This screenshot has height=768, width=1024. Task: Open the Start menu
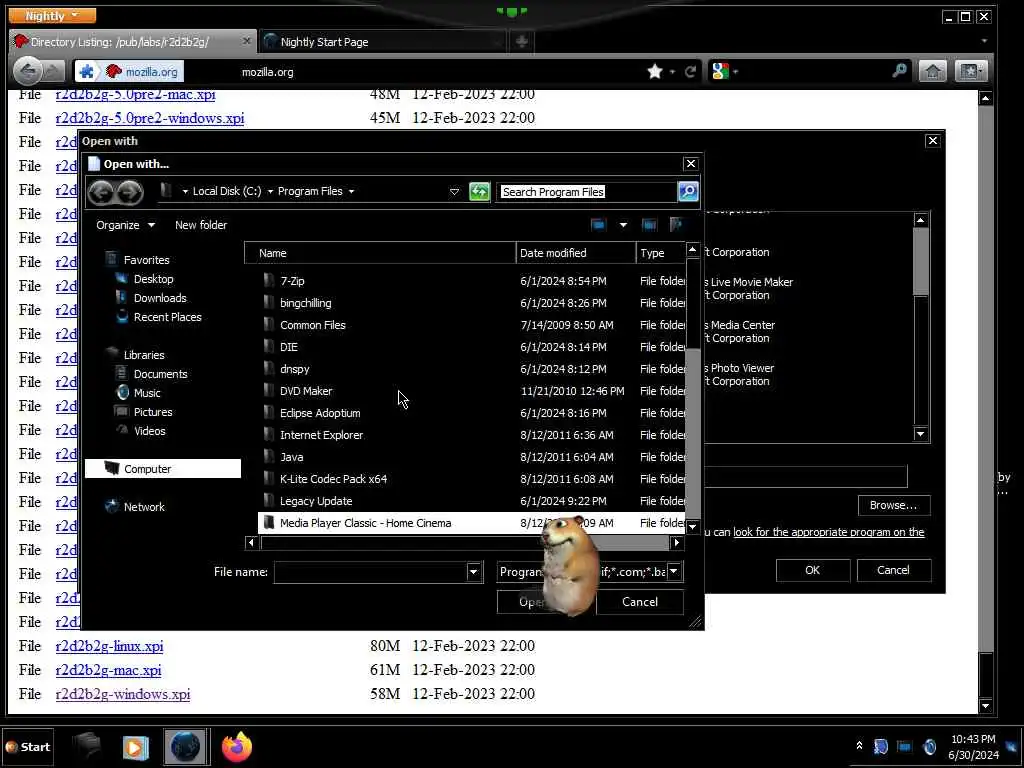(28, 747)
